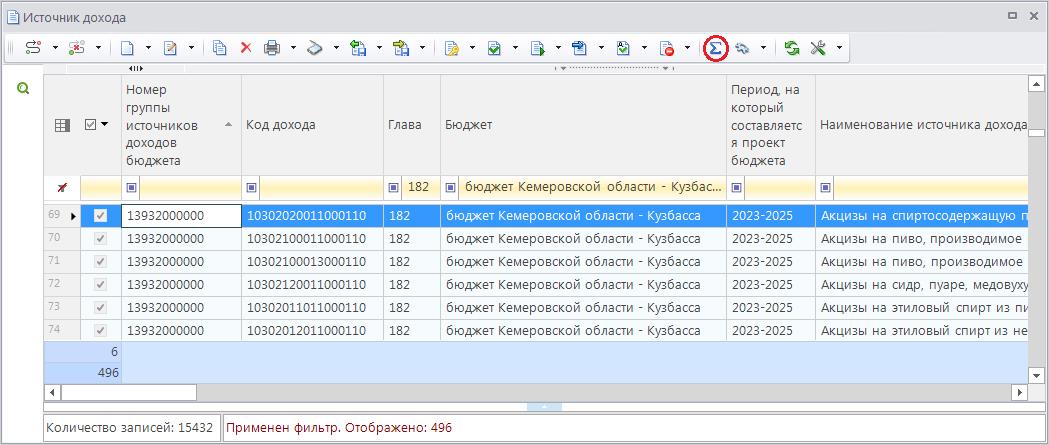Click the horizontal scrollbar right arrow
Screen dimensions: 1049x445
(x=1020, y=392)
